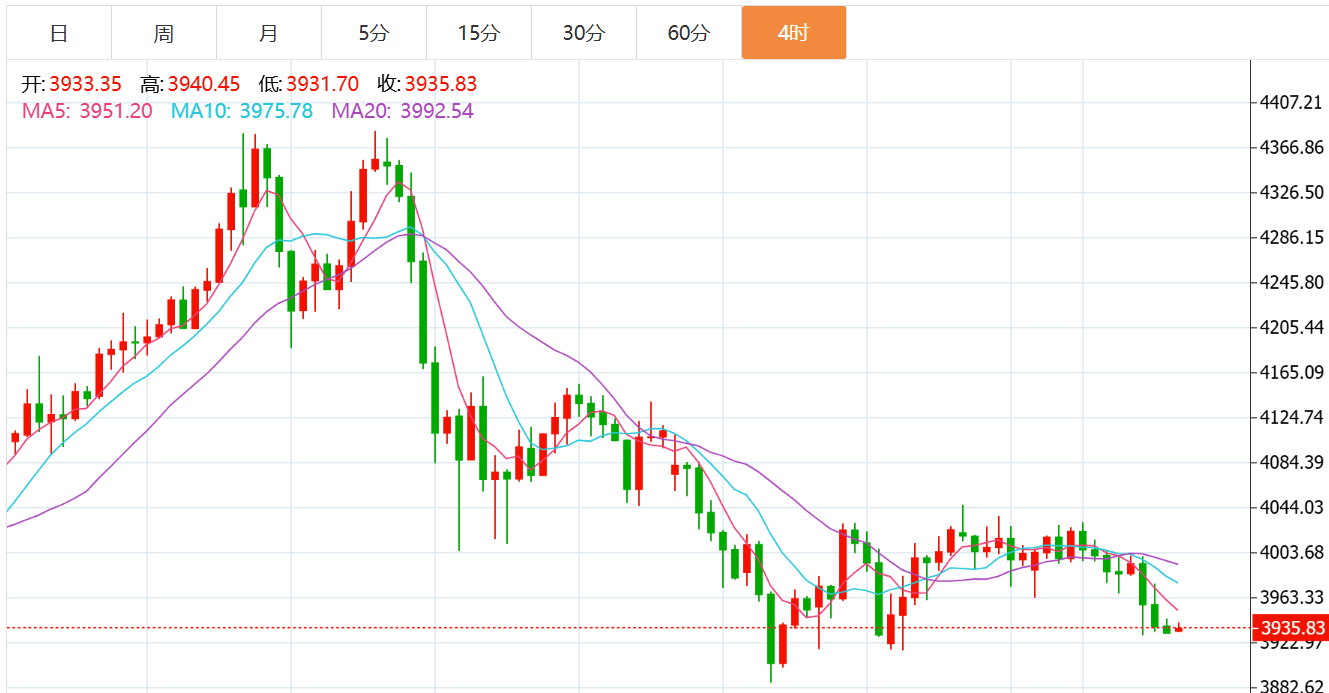
Task: Click the low price 3931.70
Action: coord(322,84)
